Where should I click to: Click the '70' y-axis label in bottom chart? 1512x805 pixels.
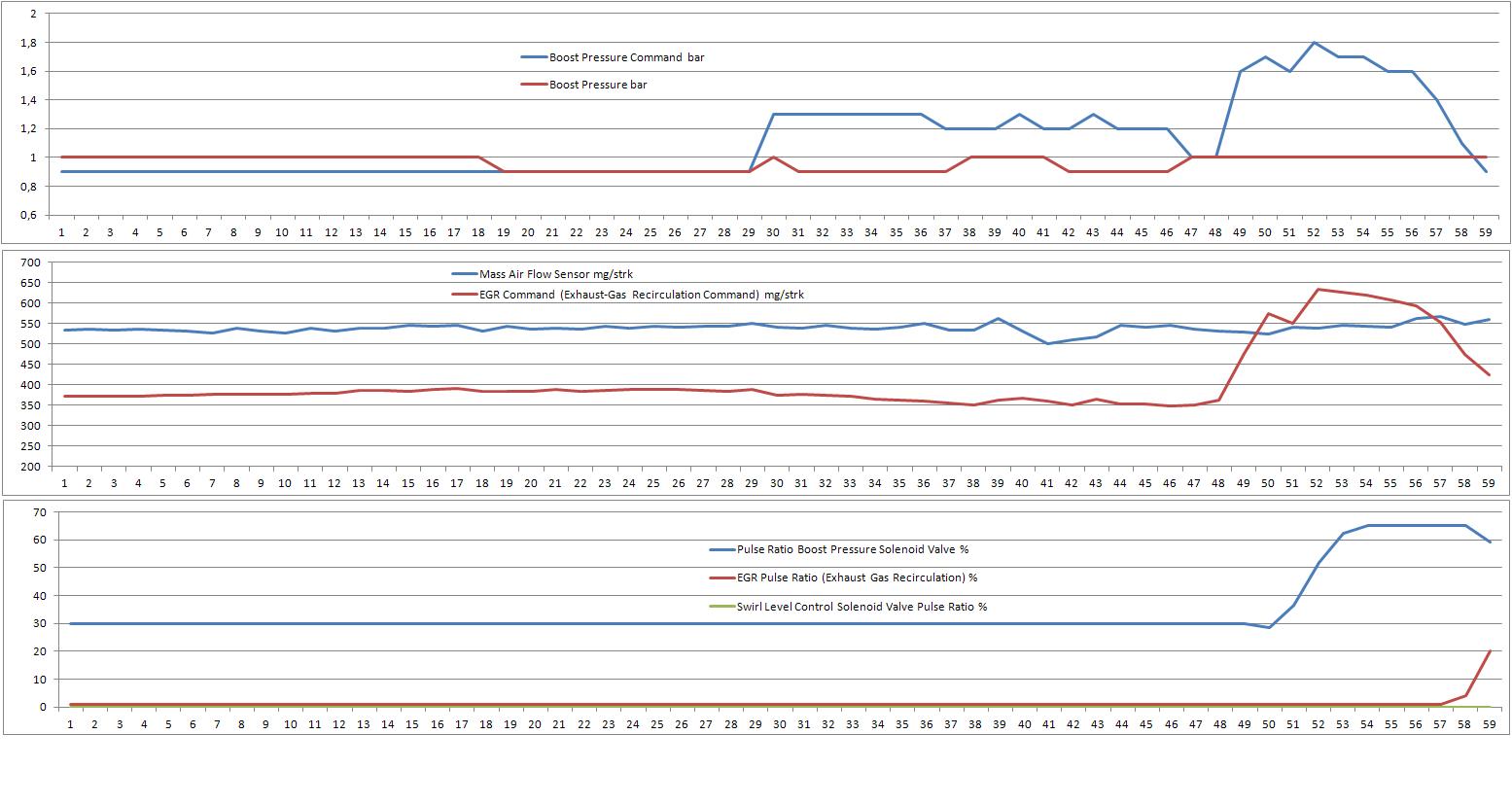(x=40, y=511)
